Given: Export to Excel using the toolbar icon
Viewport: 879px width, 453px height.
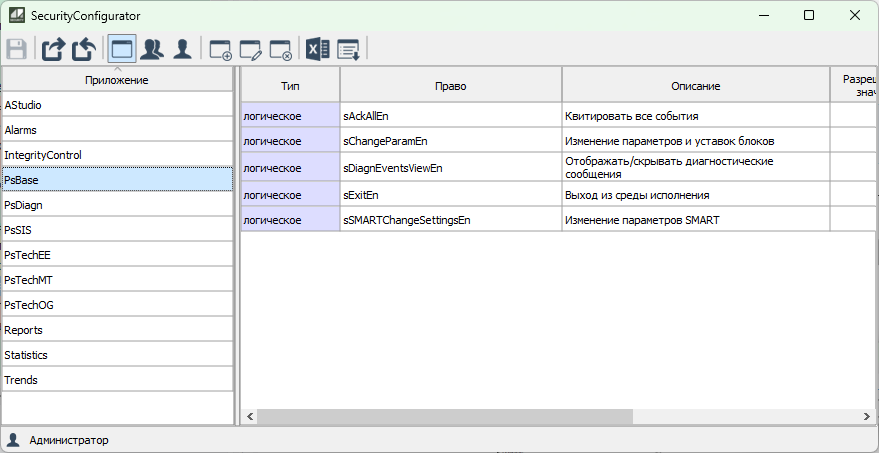Looking at the screenshot, I should click(318, 49).
